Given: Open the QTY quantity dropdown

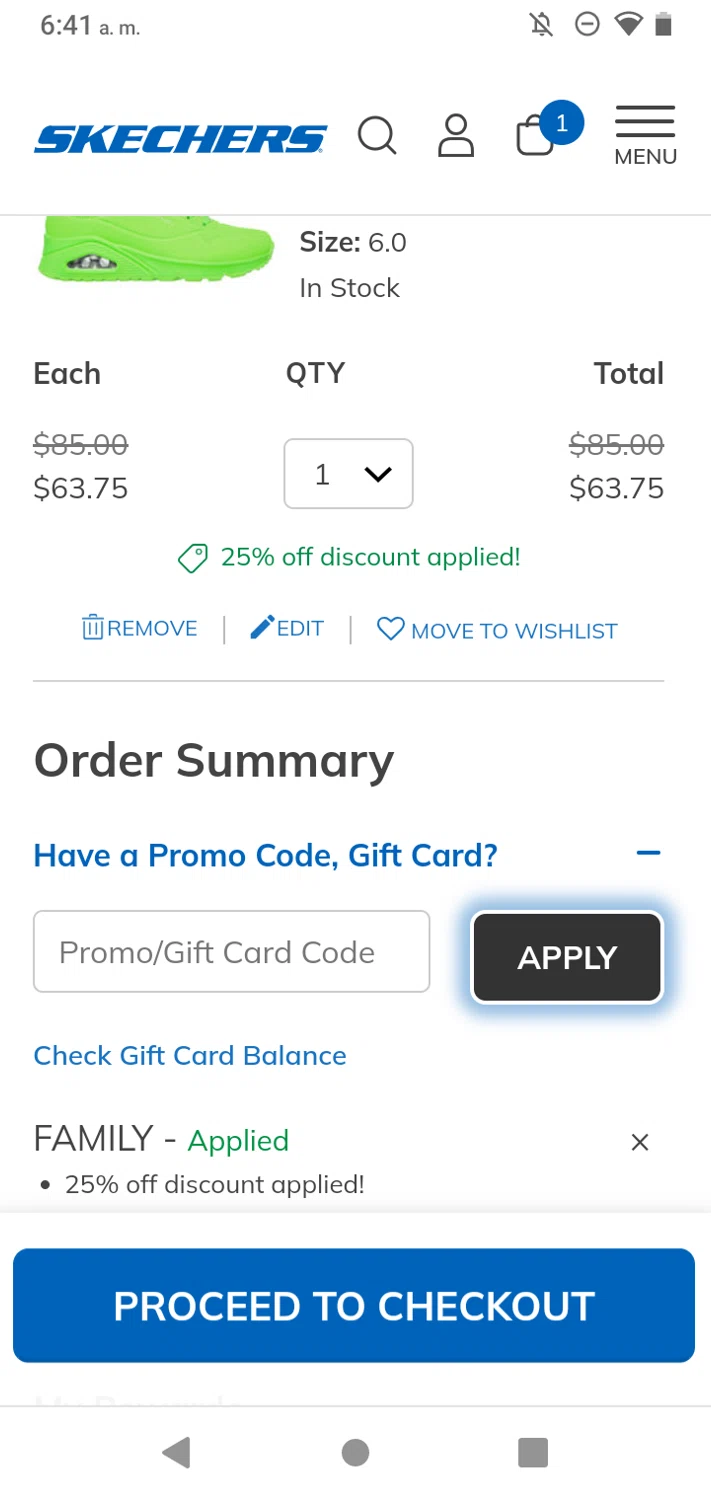Looking at the screenshot, I should tap(348, 474).
